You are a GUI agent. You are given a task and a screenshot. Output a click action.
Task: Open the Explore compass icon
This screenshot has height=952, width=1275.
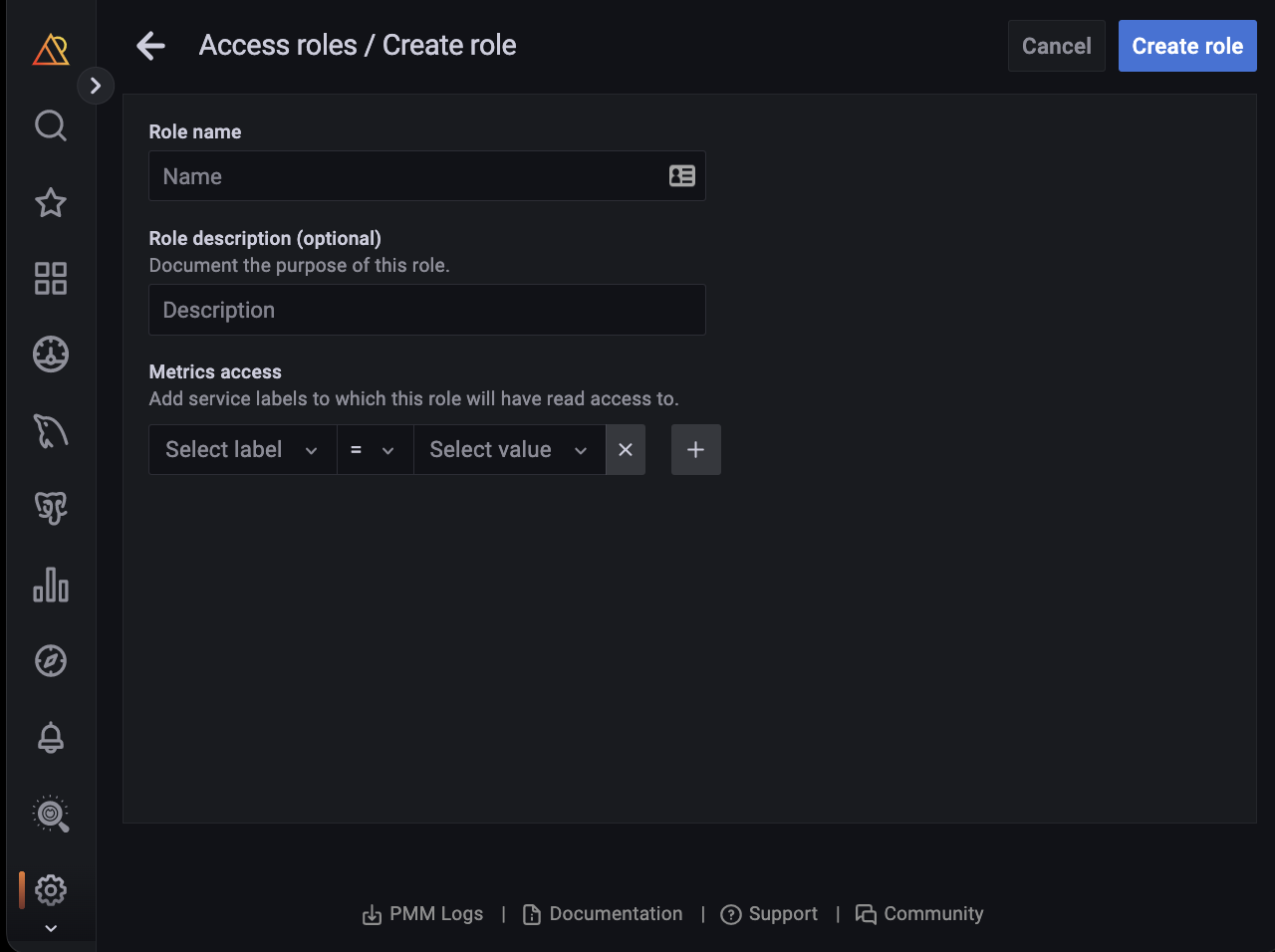tap(51, 660)
